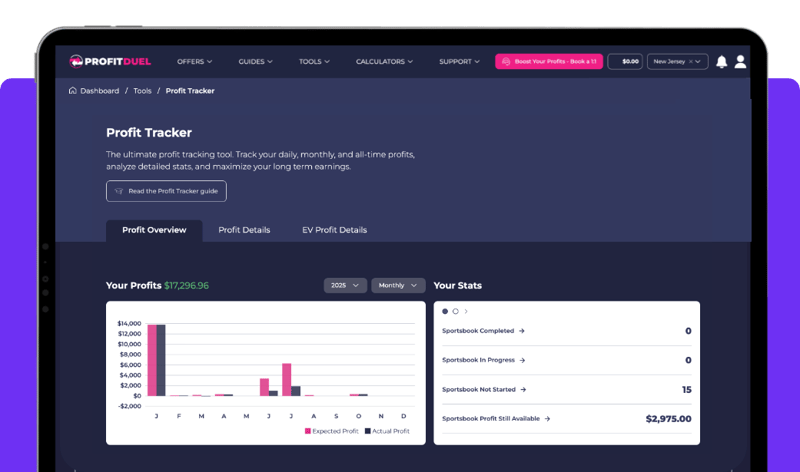Click the arrow next to Sportsbook In Progress
This screenshot has width=800, height=472.
522,360
